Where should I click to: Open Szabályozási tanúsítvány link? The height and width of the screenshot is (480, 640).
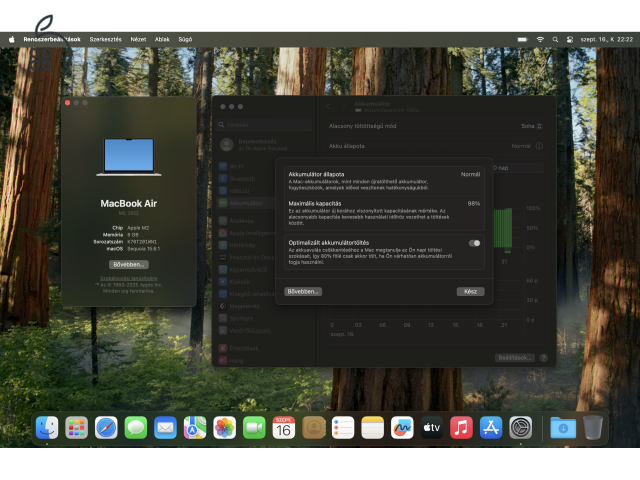click(x=129, y=278)
